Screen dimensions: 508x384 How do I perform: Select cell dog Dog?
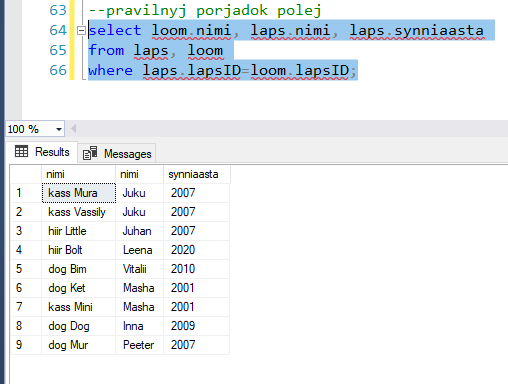point(79,326)
